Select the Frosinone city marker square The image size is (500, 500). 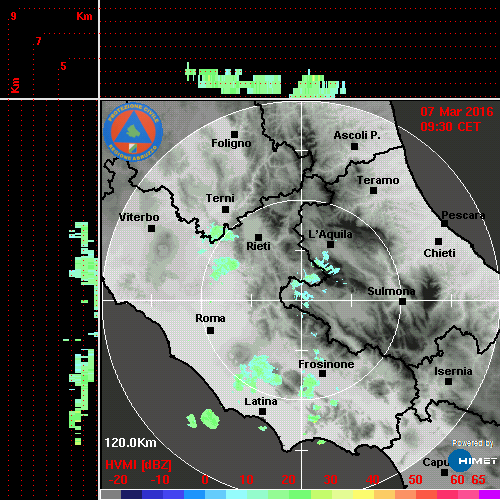tap(322, 374)
